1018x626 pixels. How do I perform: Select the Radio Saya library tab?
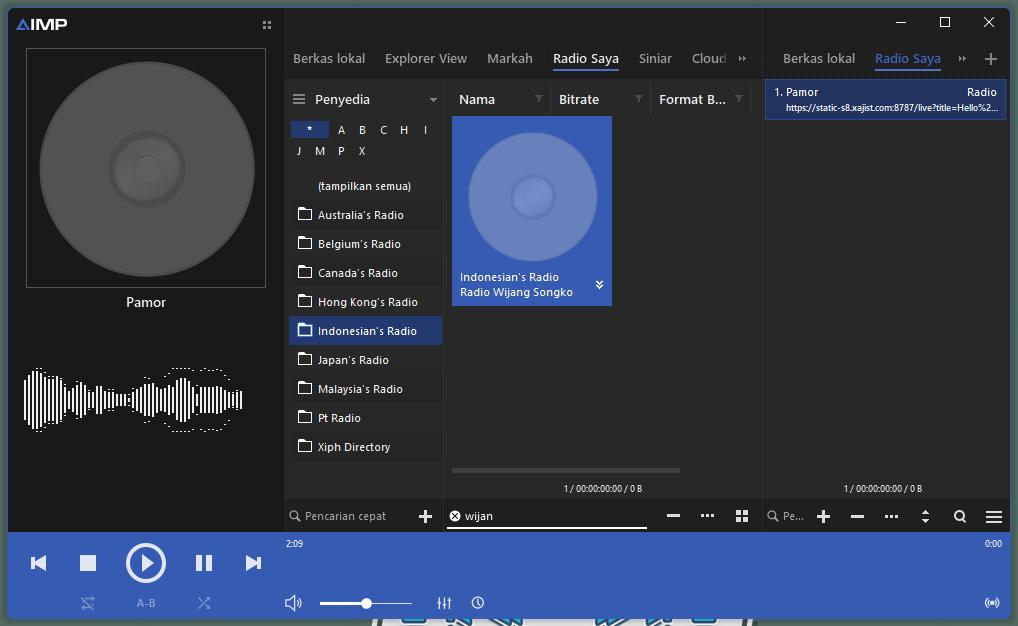[x=586, y=58]
